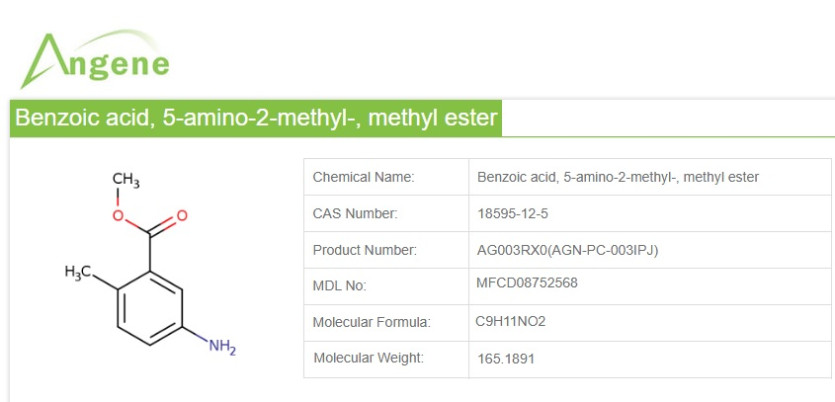Click the blue NH2 group in the structure
Image resolution: width=835 pixels, height=402 pixels.
pyautogui.click(x=222, y=346)
